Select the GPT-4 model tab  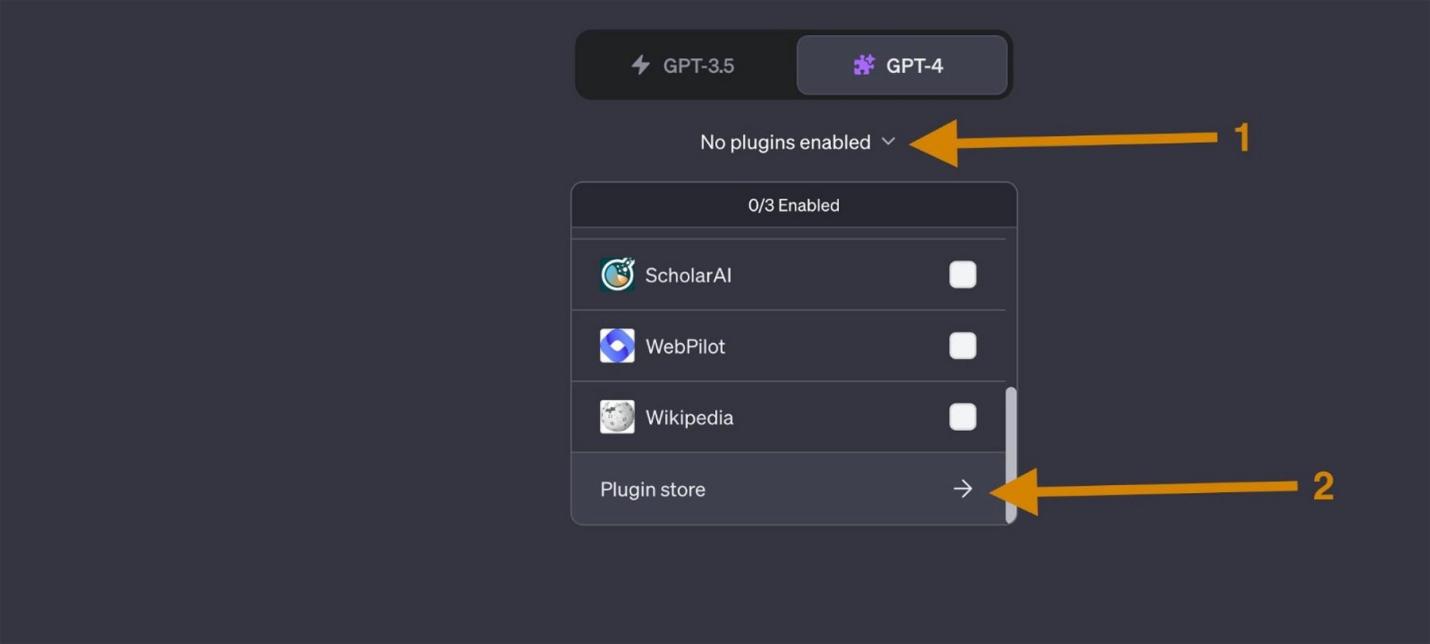900,65
